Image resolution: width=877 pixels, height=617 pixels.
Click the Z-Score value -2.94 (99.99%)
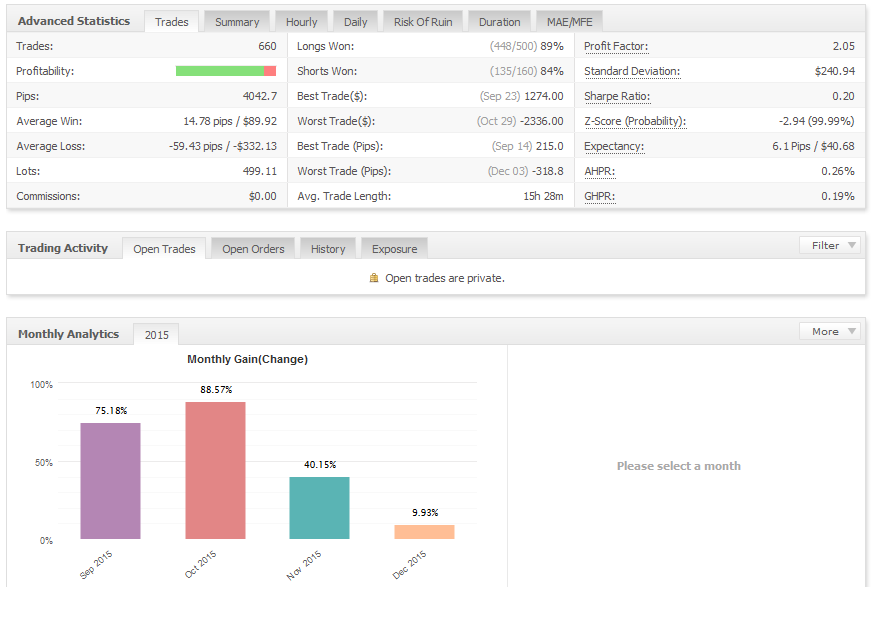pos(817,121)
